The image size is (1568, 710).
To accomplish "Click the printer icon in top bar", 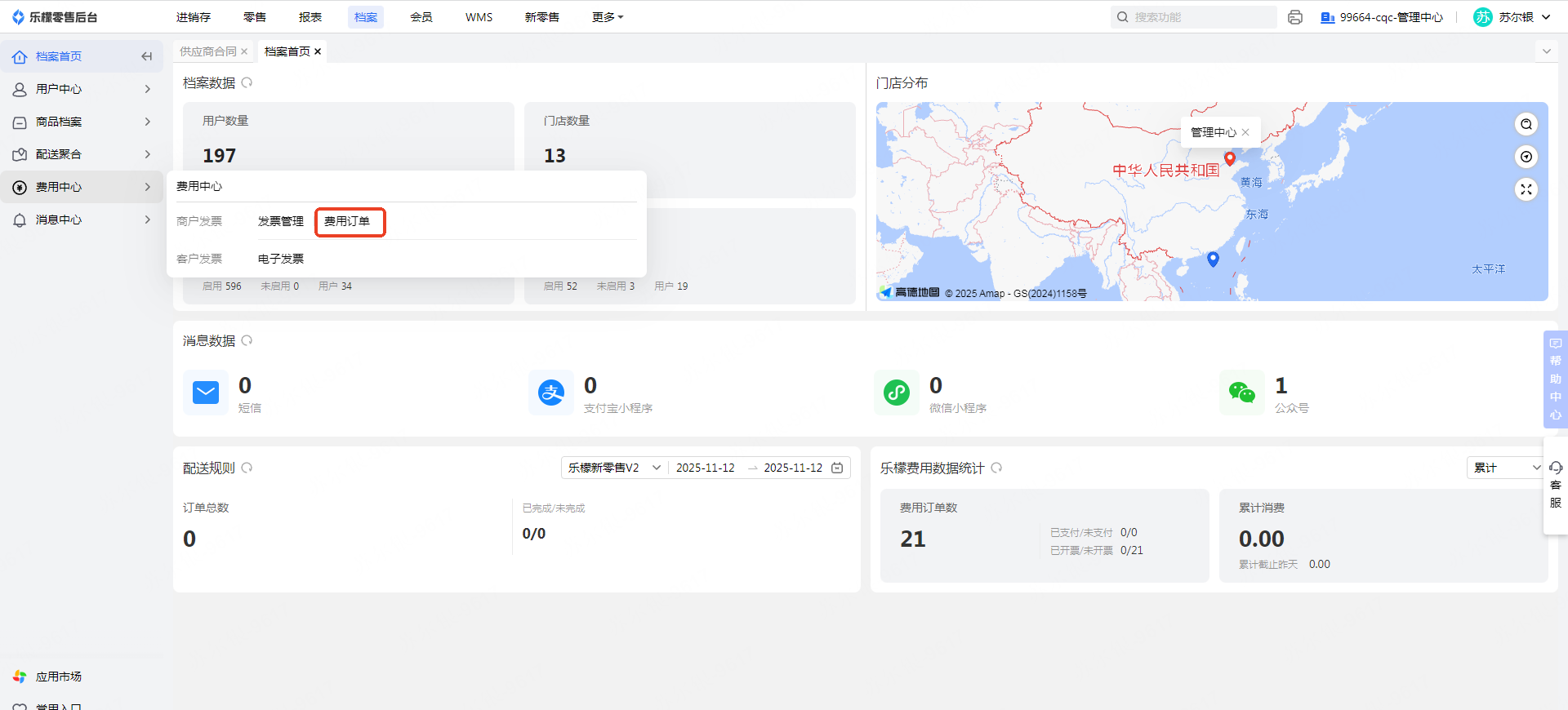I will pyautogui.click(x=1294, y=17).
